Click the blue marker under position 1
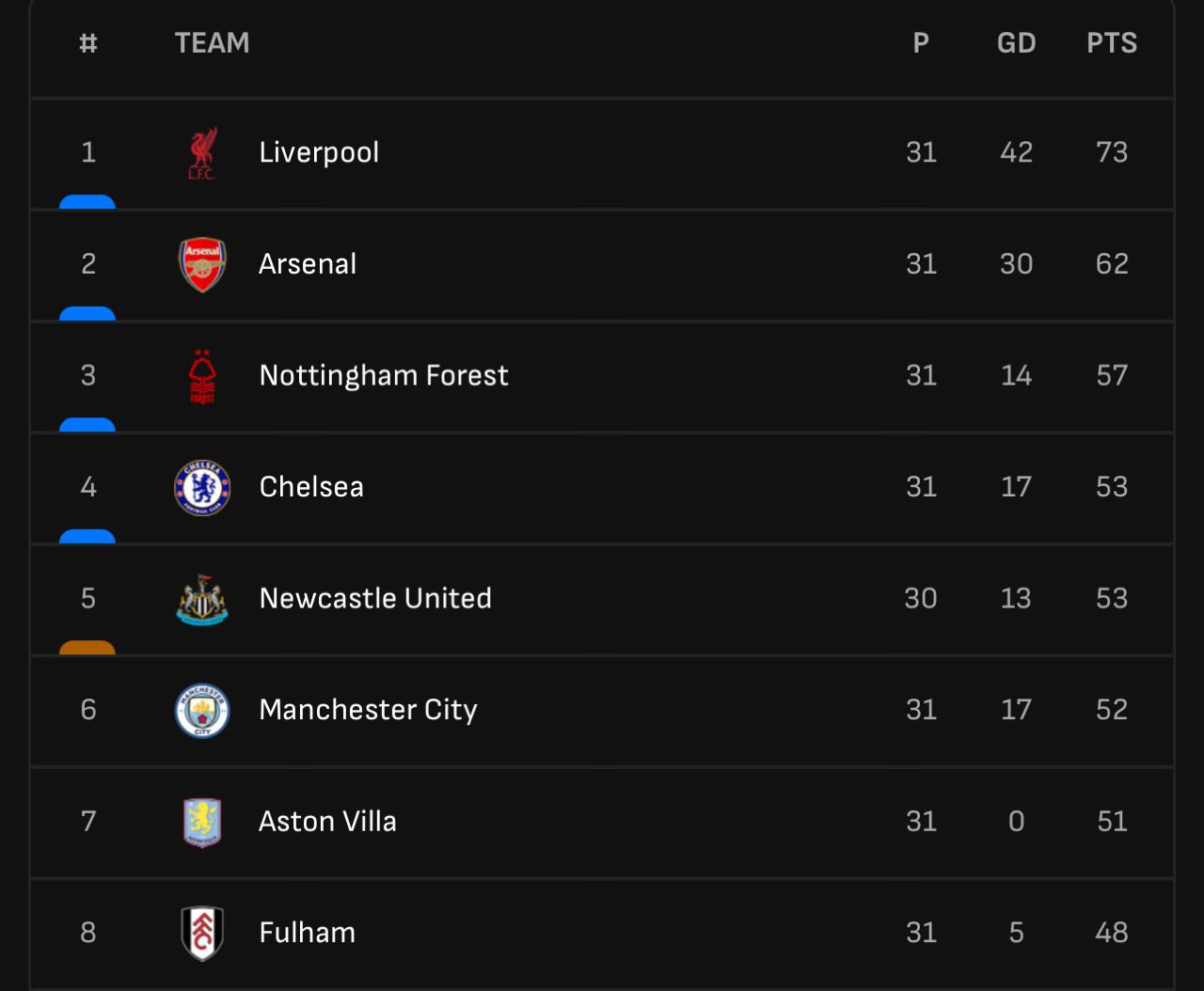Image resolution: width=1204 pixels, height=991 pixels. [x=87, y=202]
